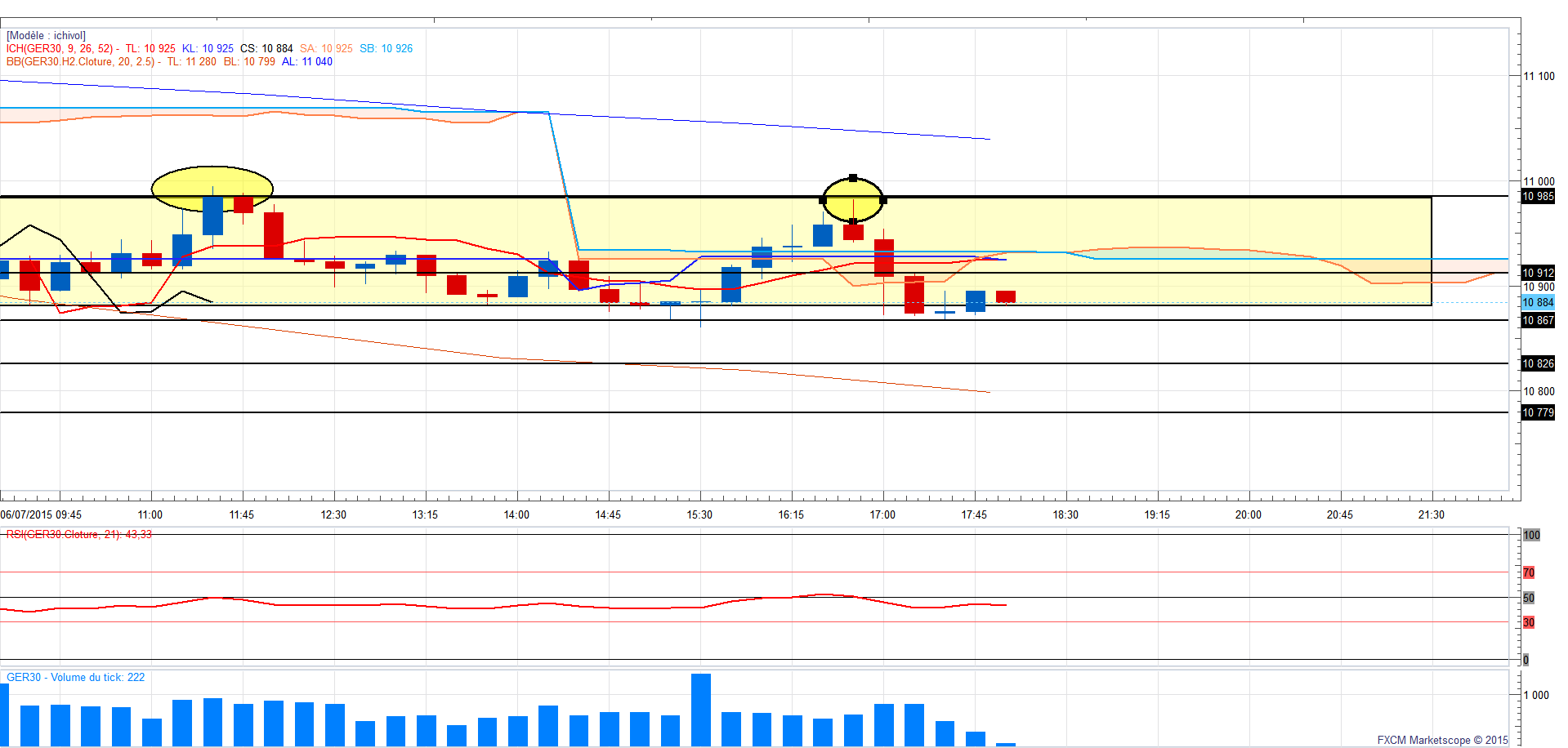Click the '1 000' volume axis value
Viewport: 1568px width, 748px height.
(1536, 696)
